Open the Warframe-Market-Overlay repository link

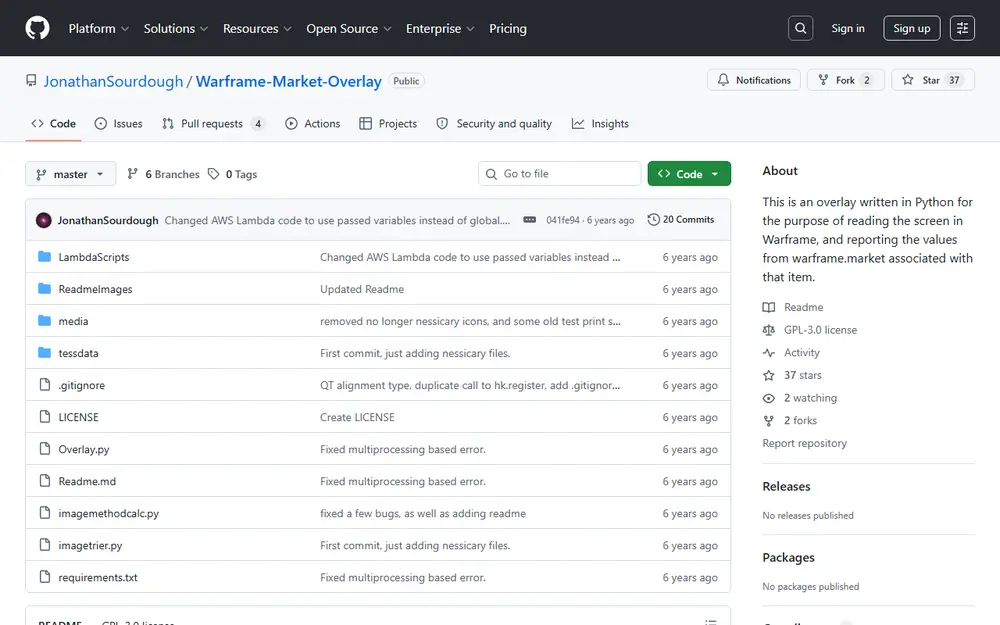point(288,82)
